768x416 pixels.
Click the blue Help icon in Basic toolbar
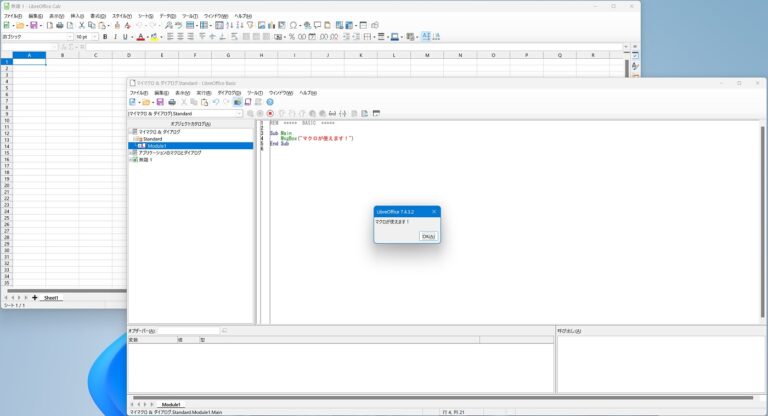(x=270, y=102)
